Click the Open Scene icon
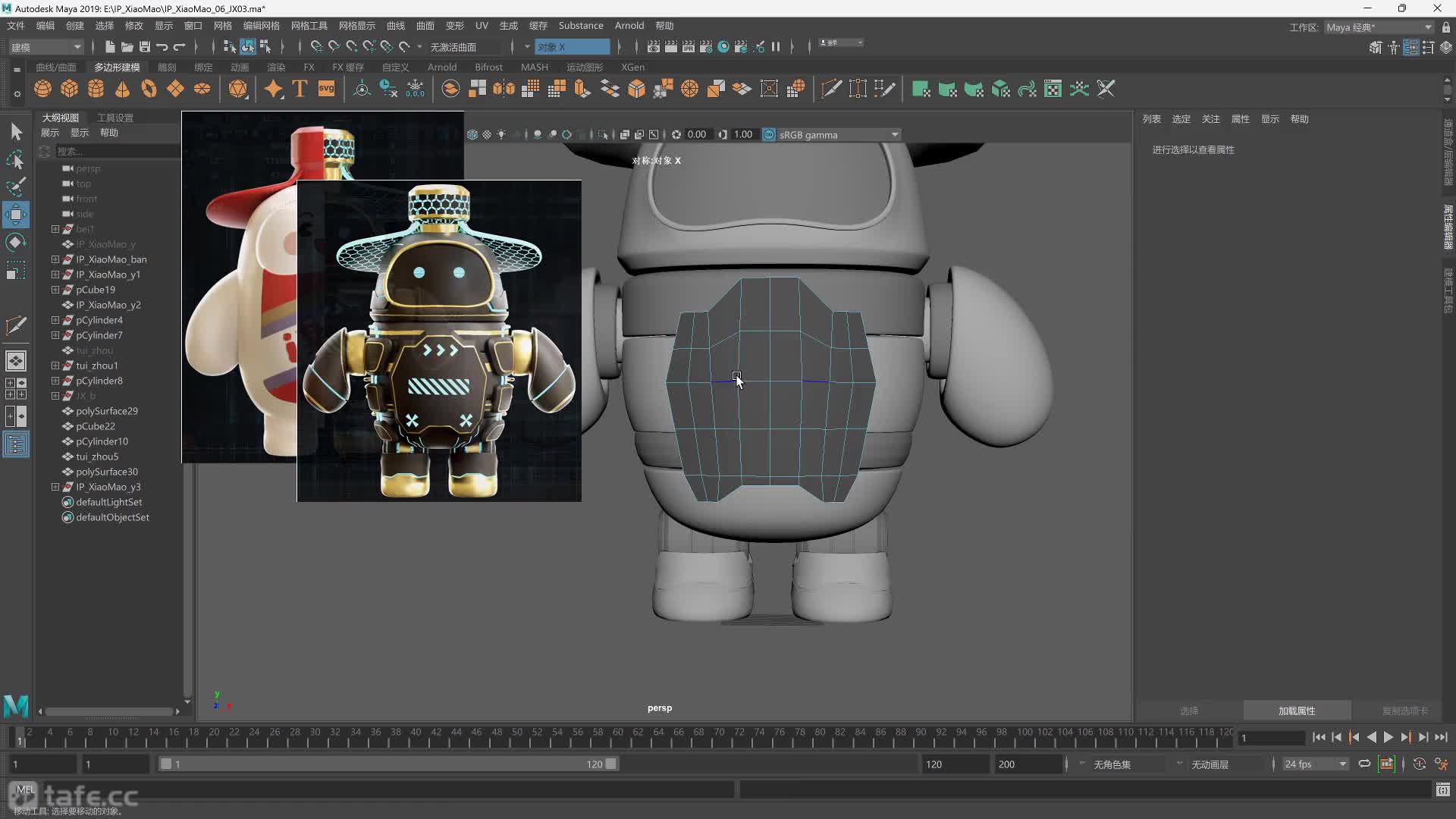The image size is (1456, 819). (x=127, y=47)
